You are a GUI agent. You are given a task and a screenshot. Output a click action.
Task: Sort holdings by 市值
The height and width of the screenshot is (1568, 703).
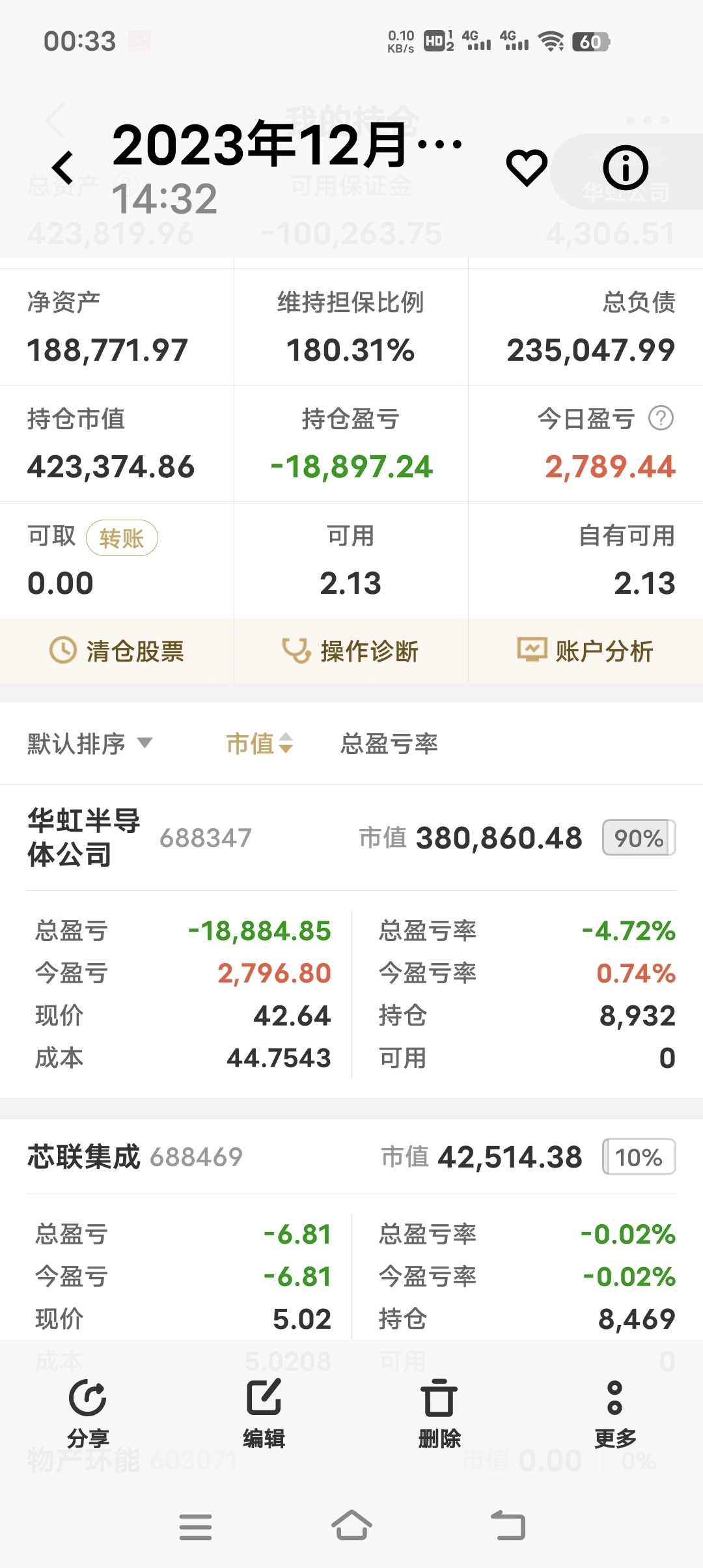(x=259, y=743)
